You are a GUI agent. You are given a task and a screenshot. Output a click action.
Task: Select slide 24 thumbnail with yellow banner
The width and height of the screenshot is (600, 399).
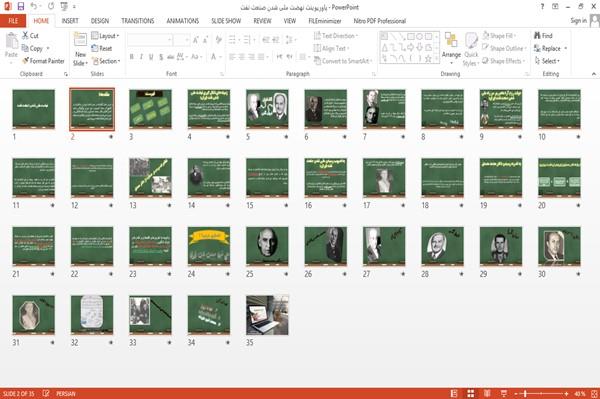[209, 246]
